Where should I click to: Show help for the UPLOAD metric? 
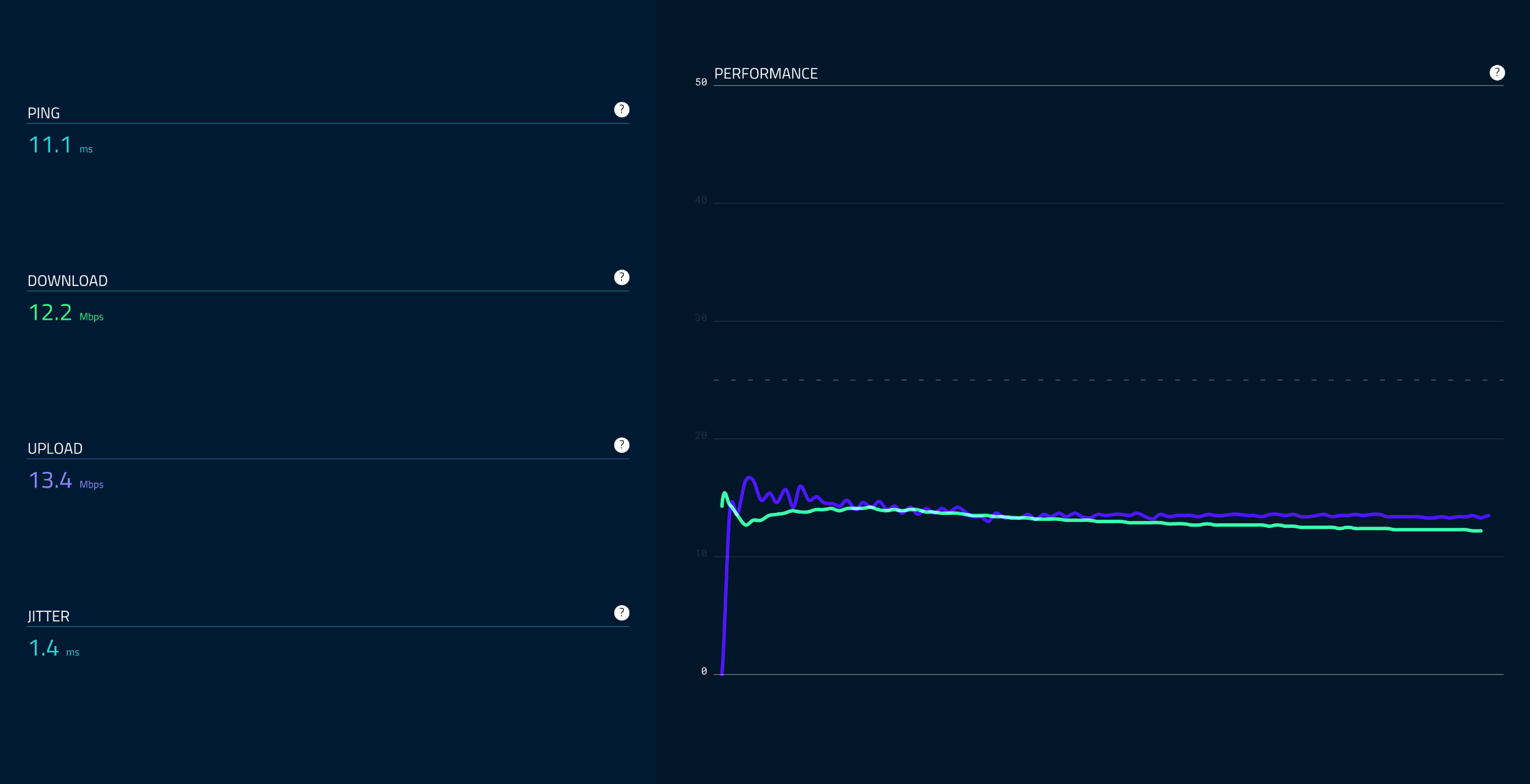point(621,445)
